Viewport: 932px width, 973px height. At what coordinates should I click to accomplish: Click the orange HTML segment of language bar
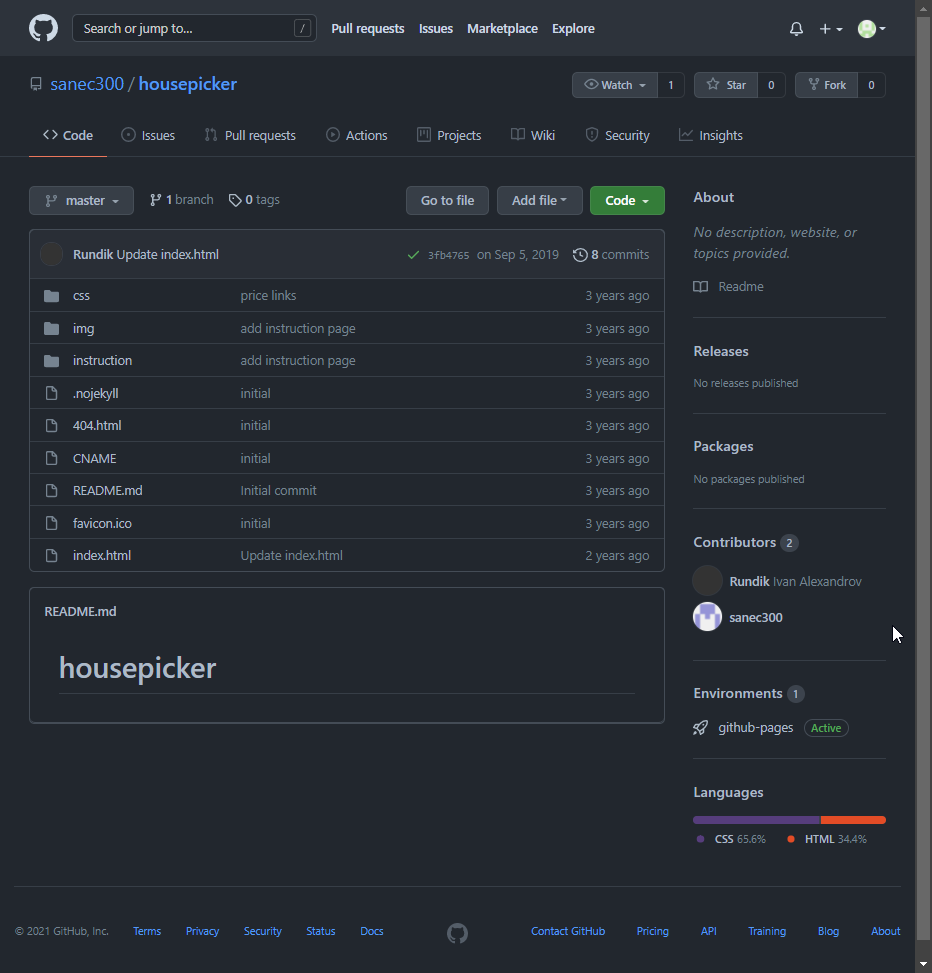(853, 820)
